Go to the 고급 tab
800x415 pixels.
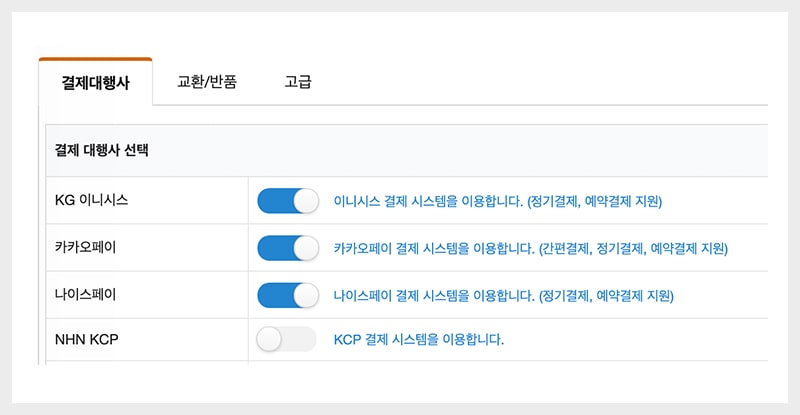click(297, 83)
